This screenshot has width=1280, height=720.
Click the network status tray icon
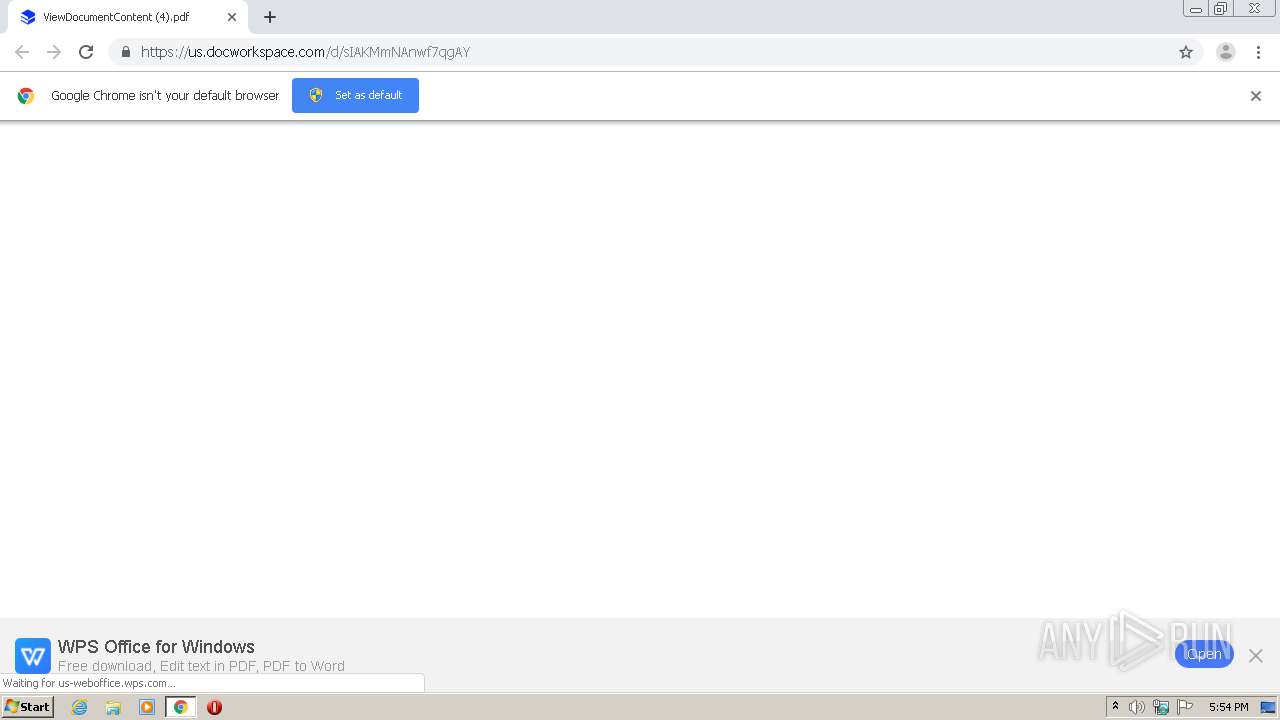tap(1161, 707)
